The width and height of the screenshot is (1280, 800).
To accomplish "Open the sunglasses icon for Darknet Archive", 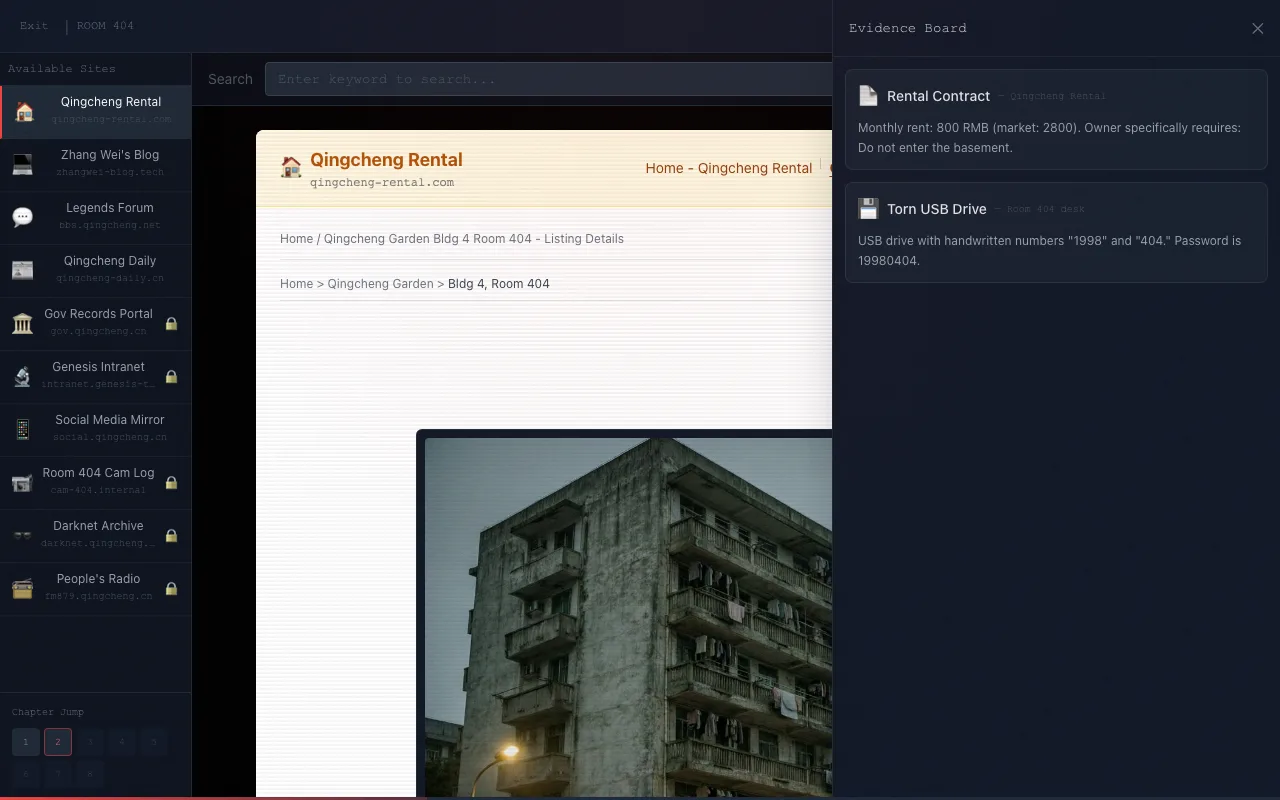I will [x=23, y=536].
